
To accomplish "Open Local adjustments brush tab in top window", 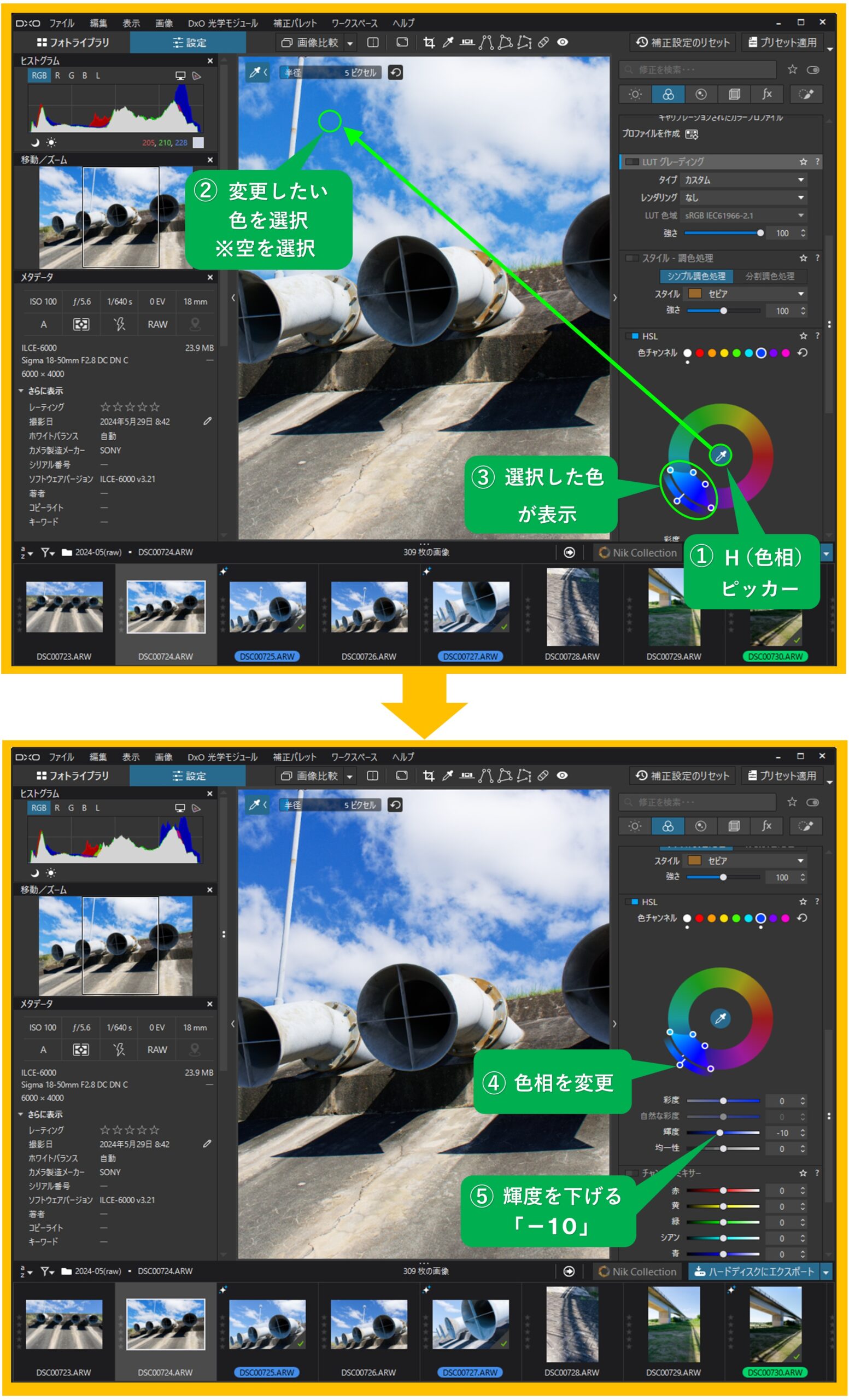I will [806, 94].
